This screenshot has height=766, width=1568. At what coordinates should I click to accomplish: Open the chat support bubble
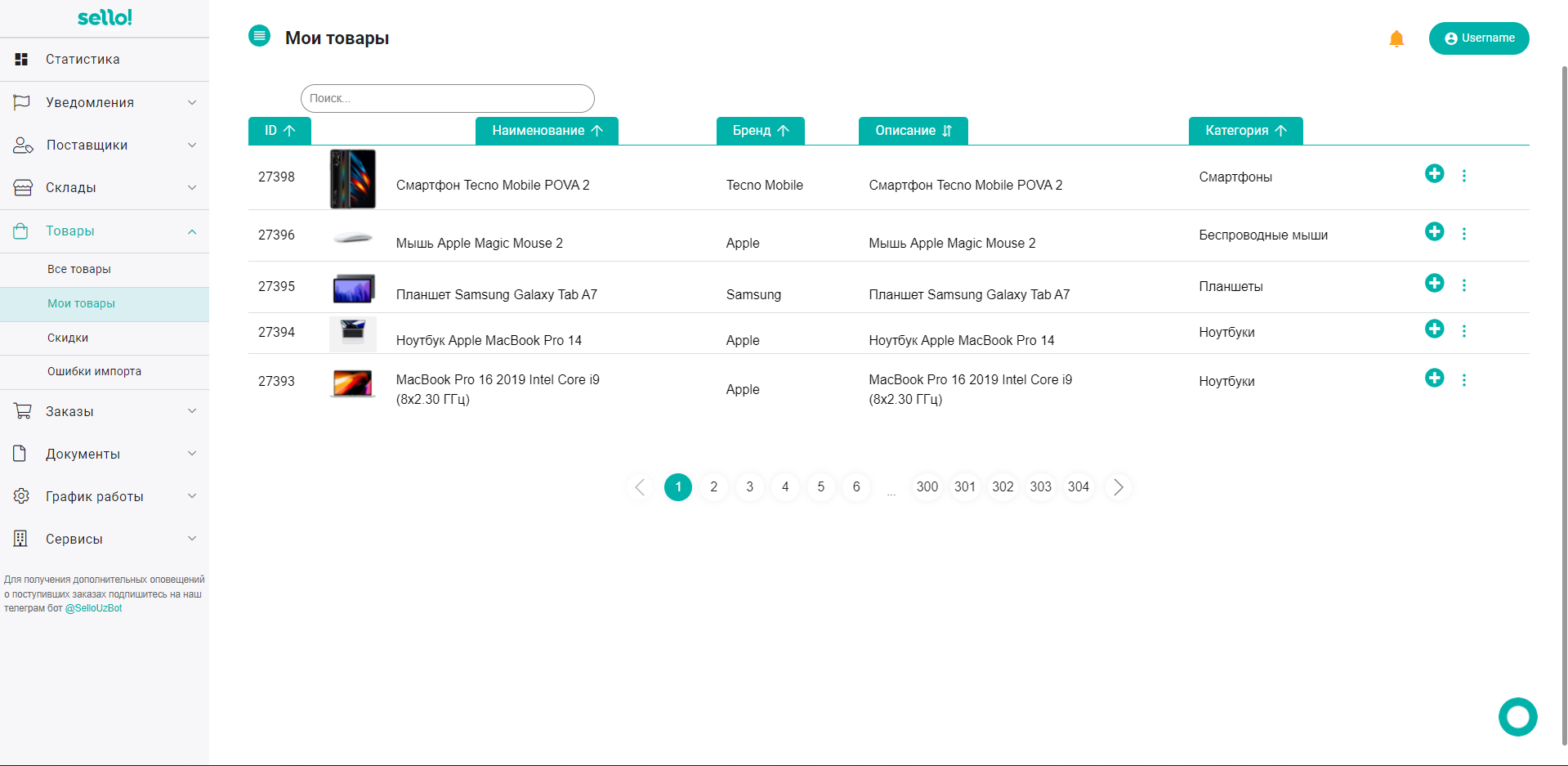coord(1517,717)
